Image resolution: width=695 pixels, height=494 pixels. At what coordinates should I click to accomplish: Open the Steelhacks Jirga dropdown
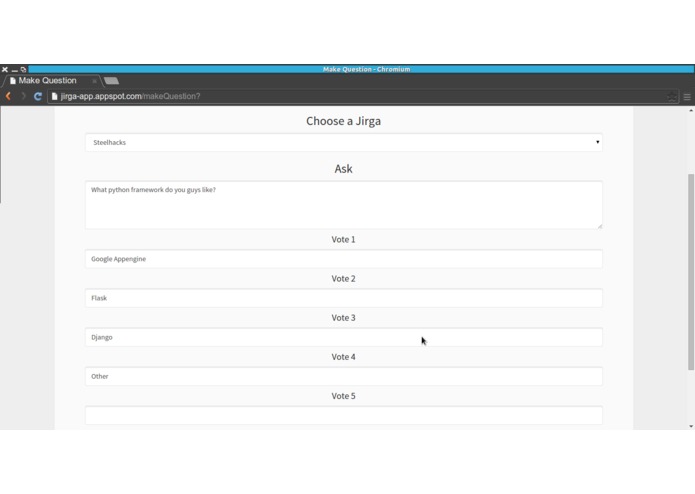click(x=344, y=142)
